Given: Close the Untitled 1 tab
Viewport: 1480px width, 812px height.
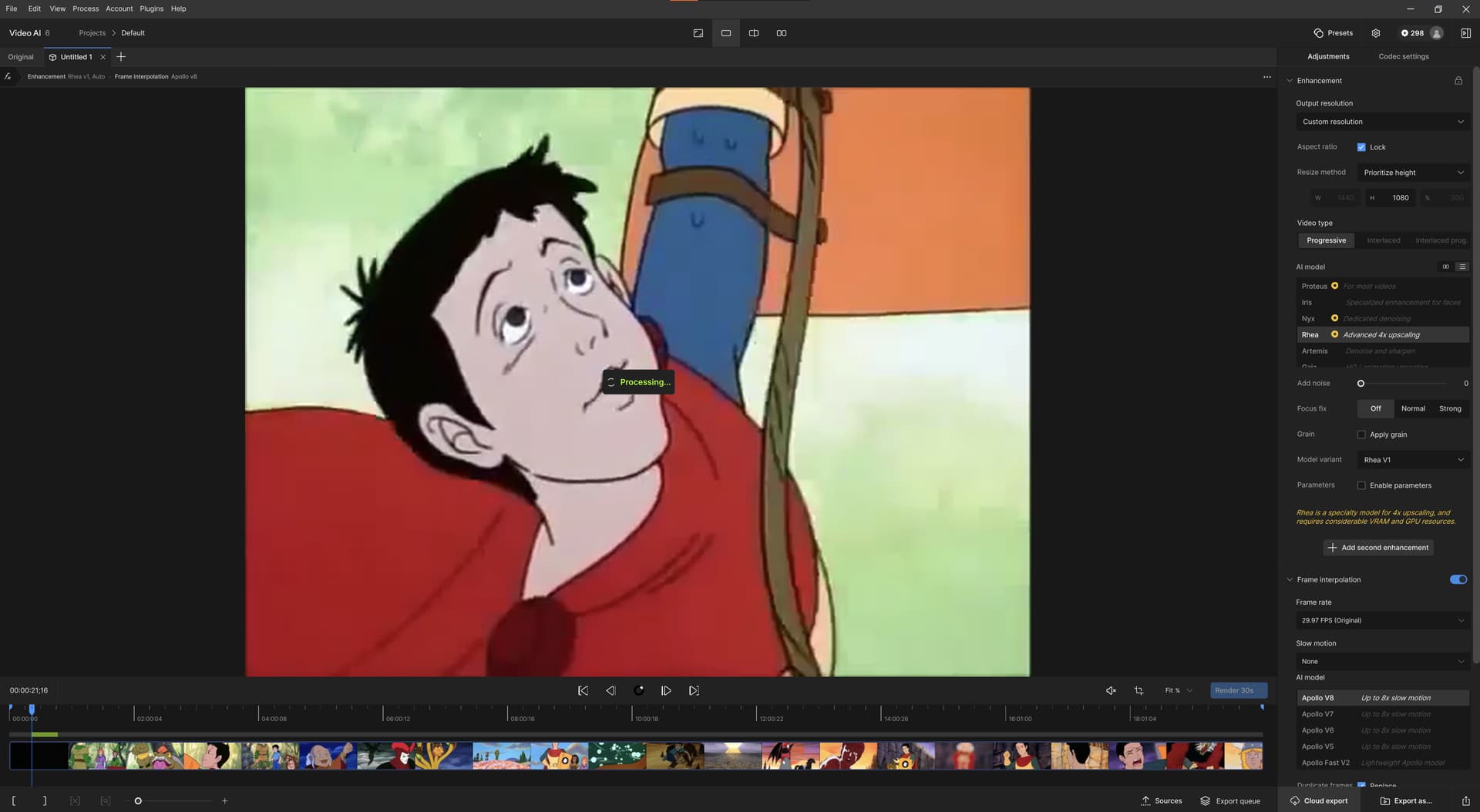Looking at the screenshot, I should tap(103, 57).
